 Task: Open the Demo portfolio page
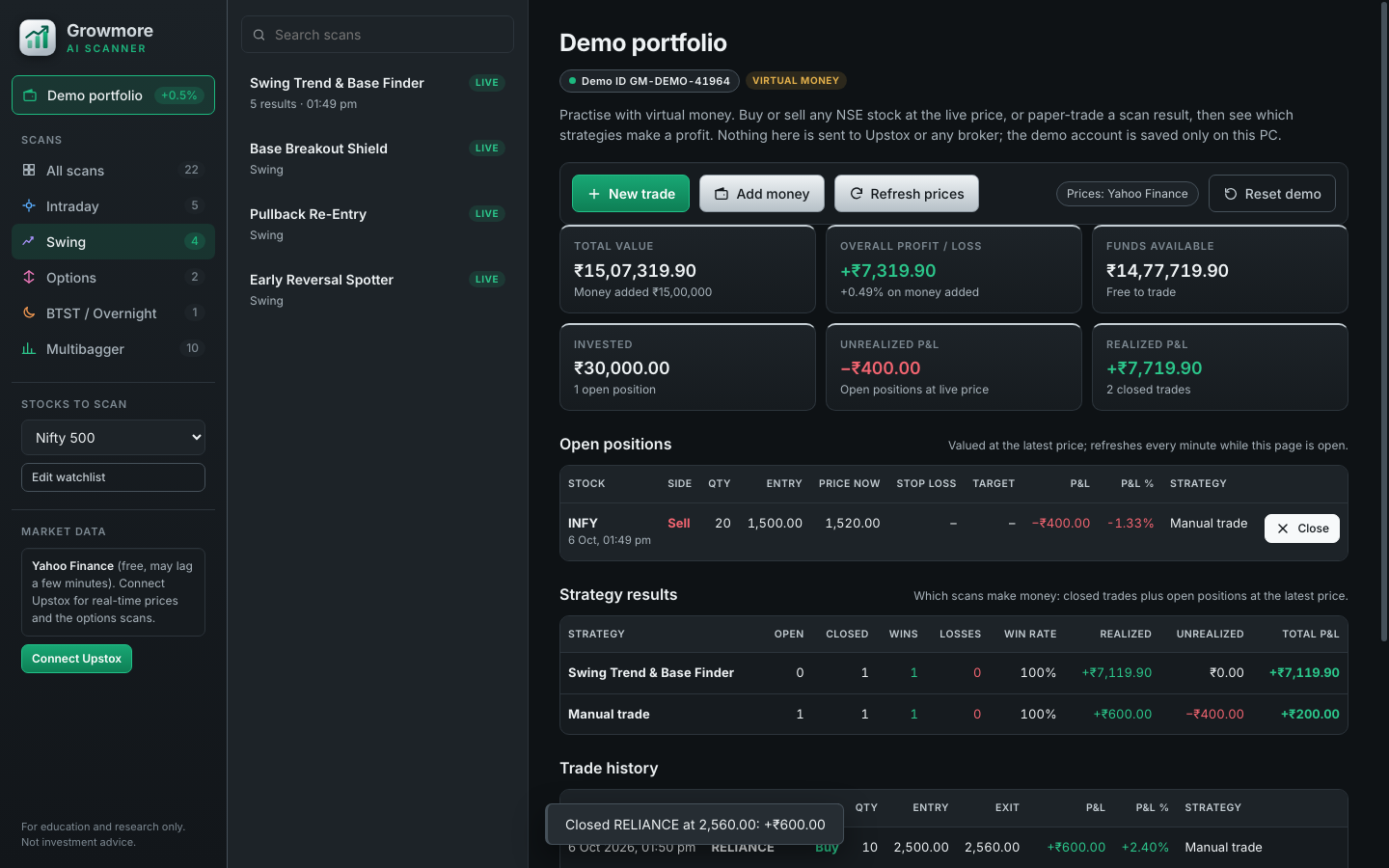coord(113,95)
